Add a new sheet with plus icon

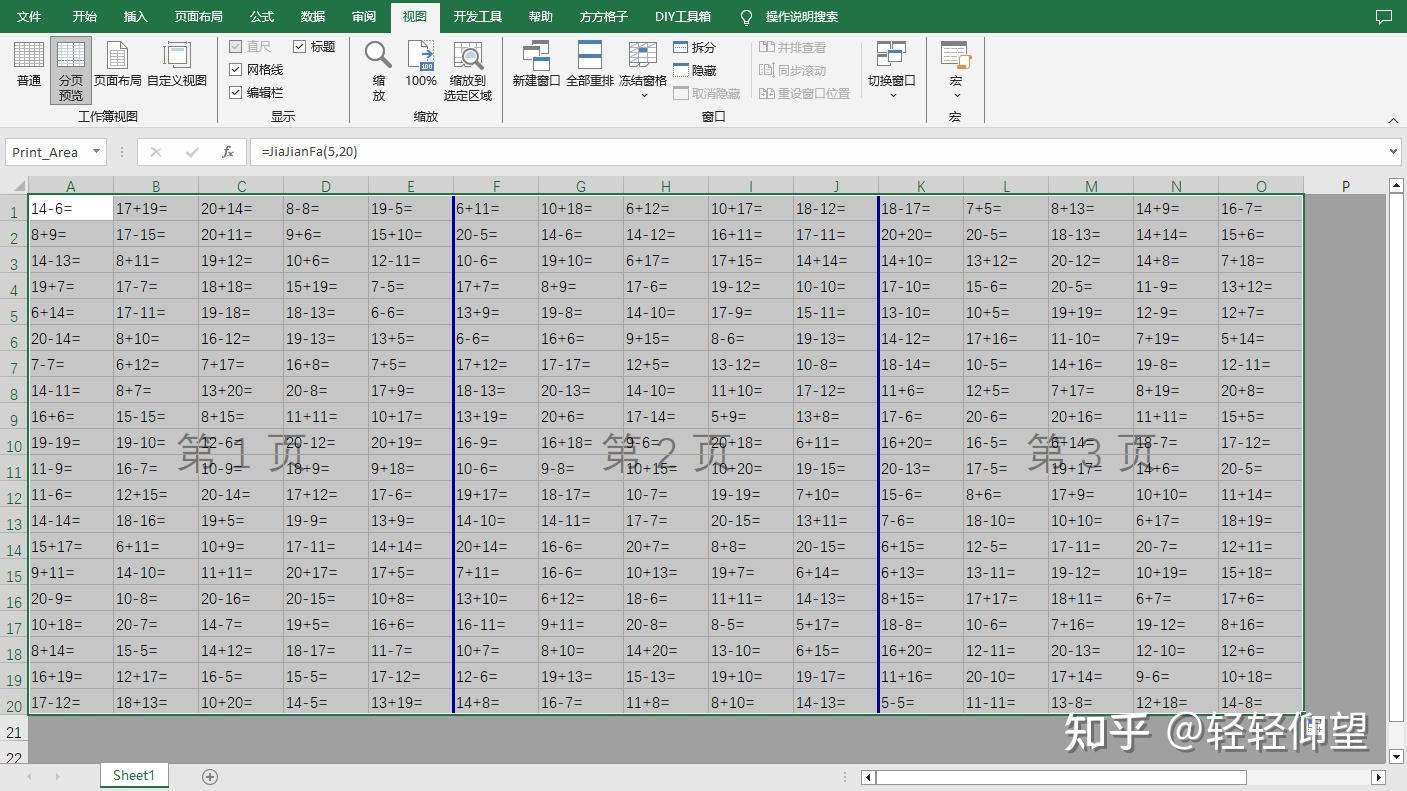tap(210, 776)
